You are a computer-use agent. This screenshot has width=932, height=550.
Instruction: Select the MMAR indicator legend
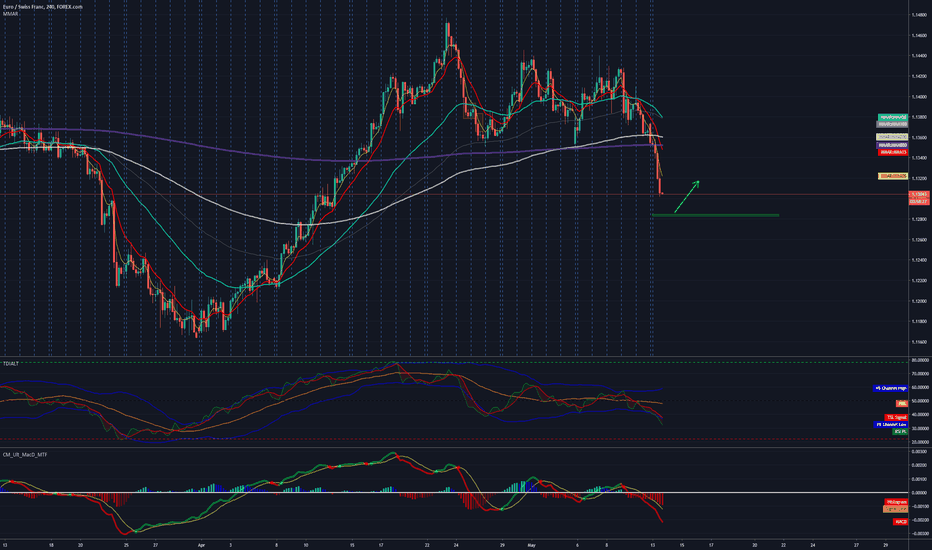10,13
